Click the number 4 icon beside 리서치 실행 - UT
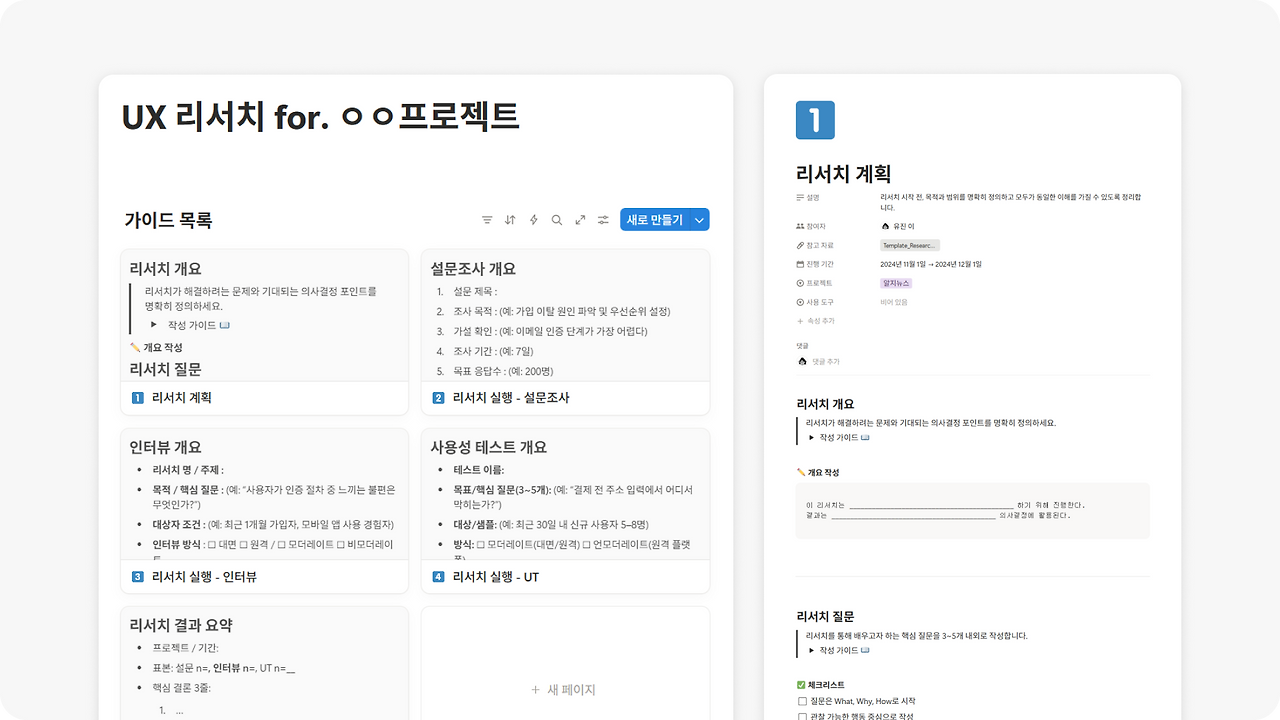The height and width of the screenshot is (720, 1280). (x=439, y=577)
